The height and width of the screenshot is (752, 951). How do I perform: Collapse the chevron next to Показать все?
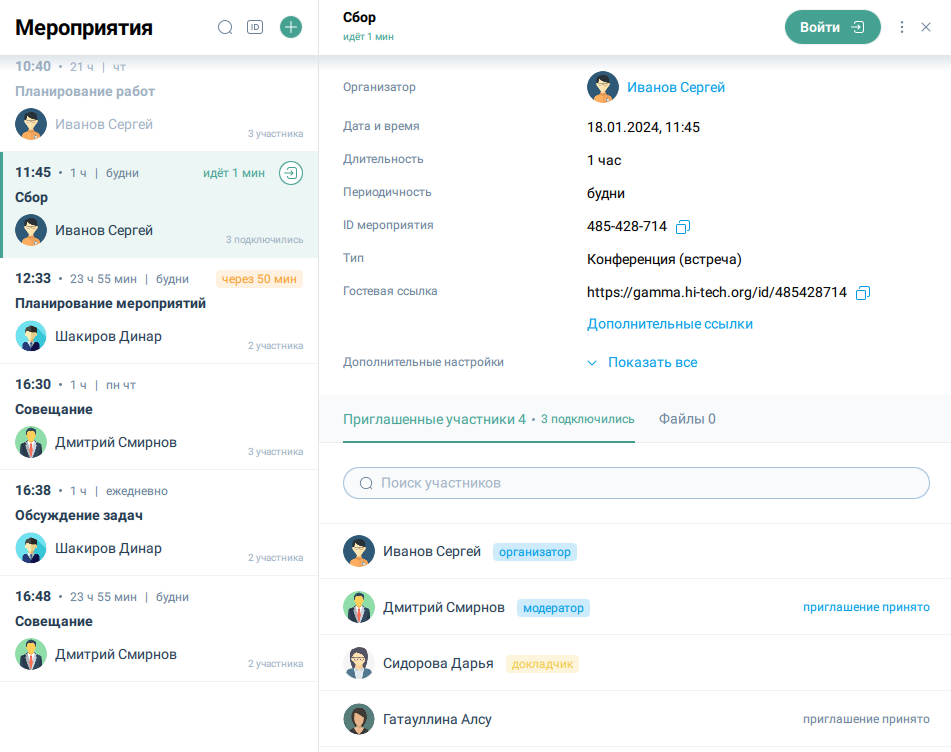click(592, 362)
